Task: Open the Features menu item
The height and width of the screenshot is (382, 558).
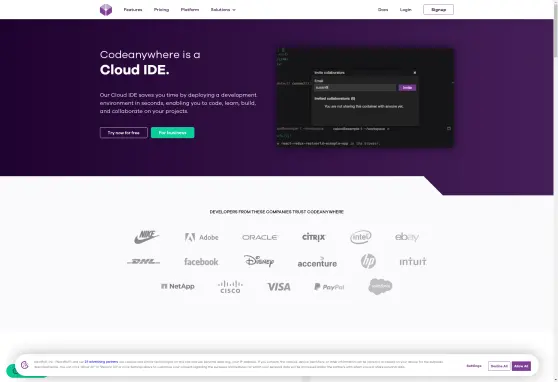Action: (x=133, y=10)
